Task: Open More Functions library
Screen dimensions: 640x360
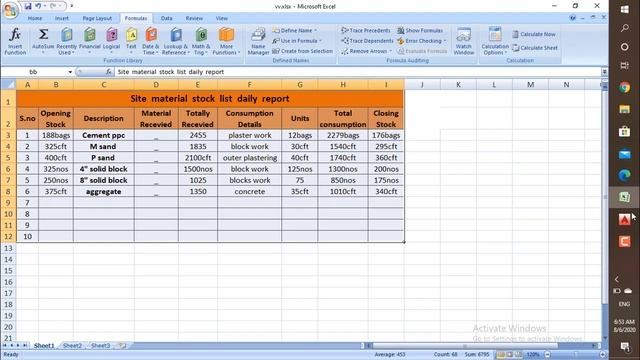Action: (226, 41)
